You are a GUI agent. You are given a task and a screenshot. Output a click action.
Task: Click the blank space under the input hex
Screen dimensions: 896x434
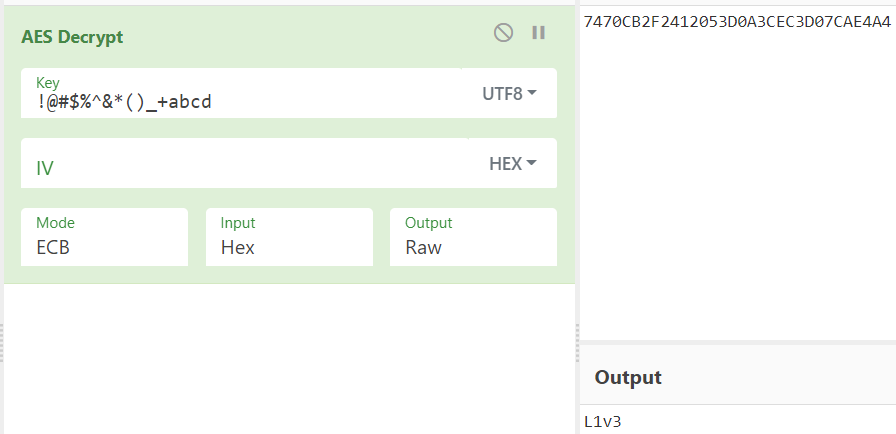(738, 180)
